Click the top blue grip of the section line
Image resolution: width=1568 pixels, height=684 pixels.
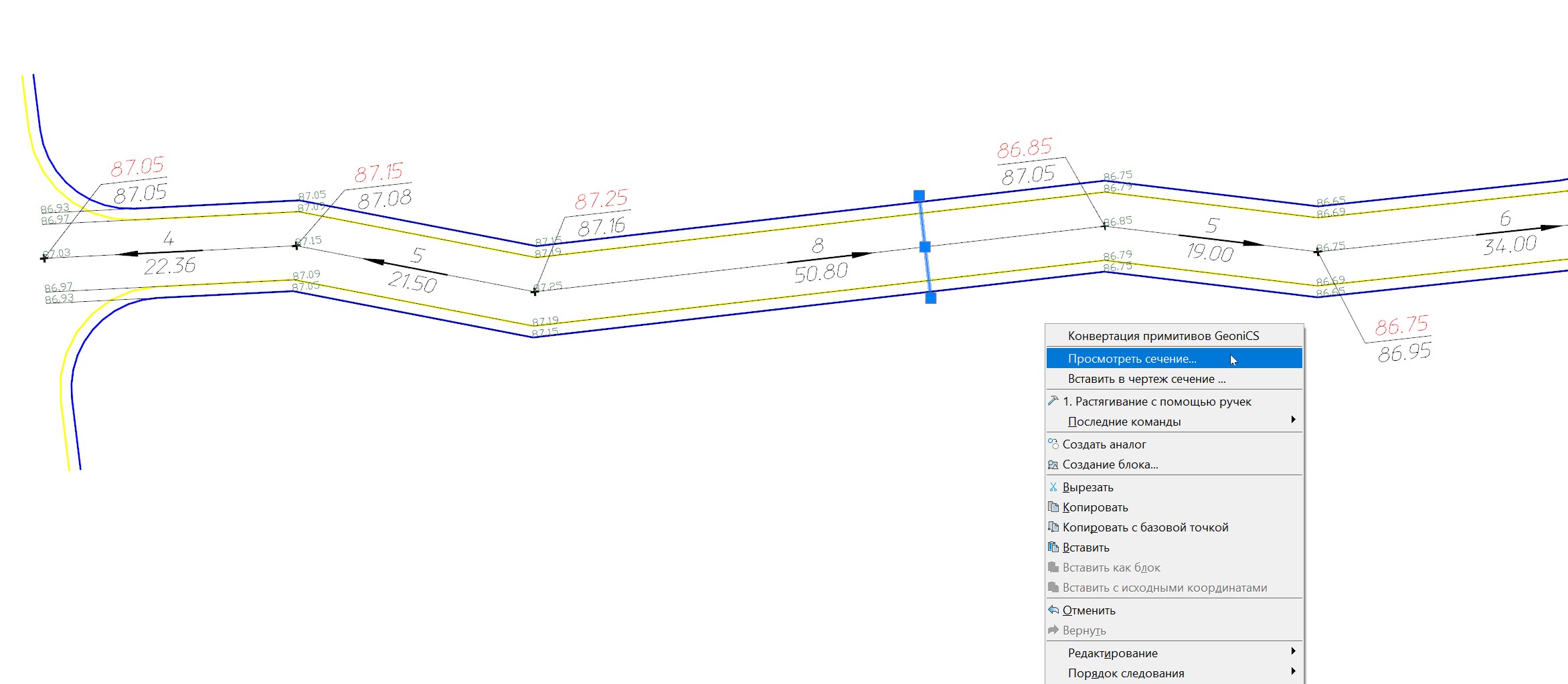[919, 196]
